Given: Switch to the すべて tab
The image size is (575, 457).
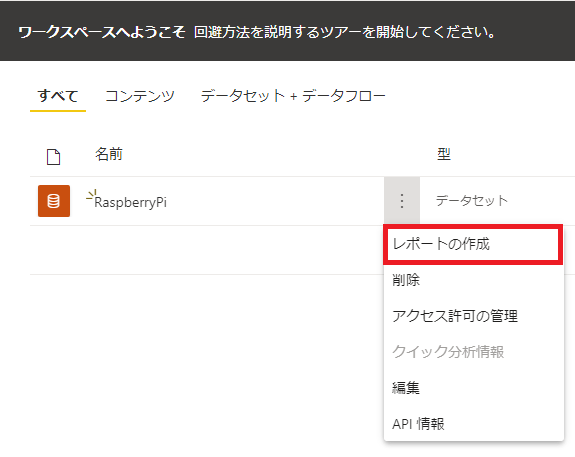Looking at the screenshot, I should tap(58, 96).
